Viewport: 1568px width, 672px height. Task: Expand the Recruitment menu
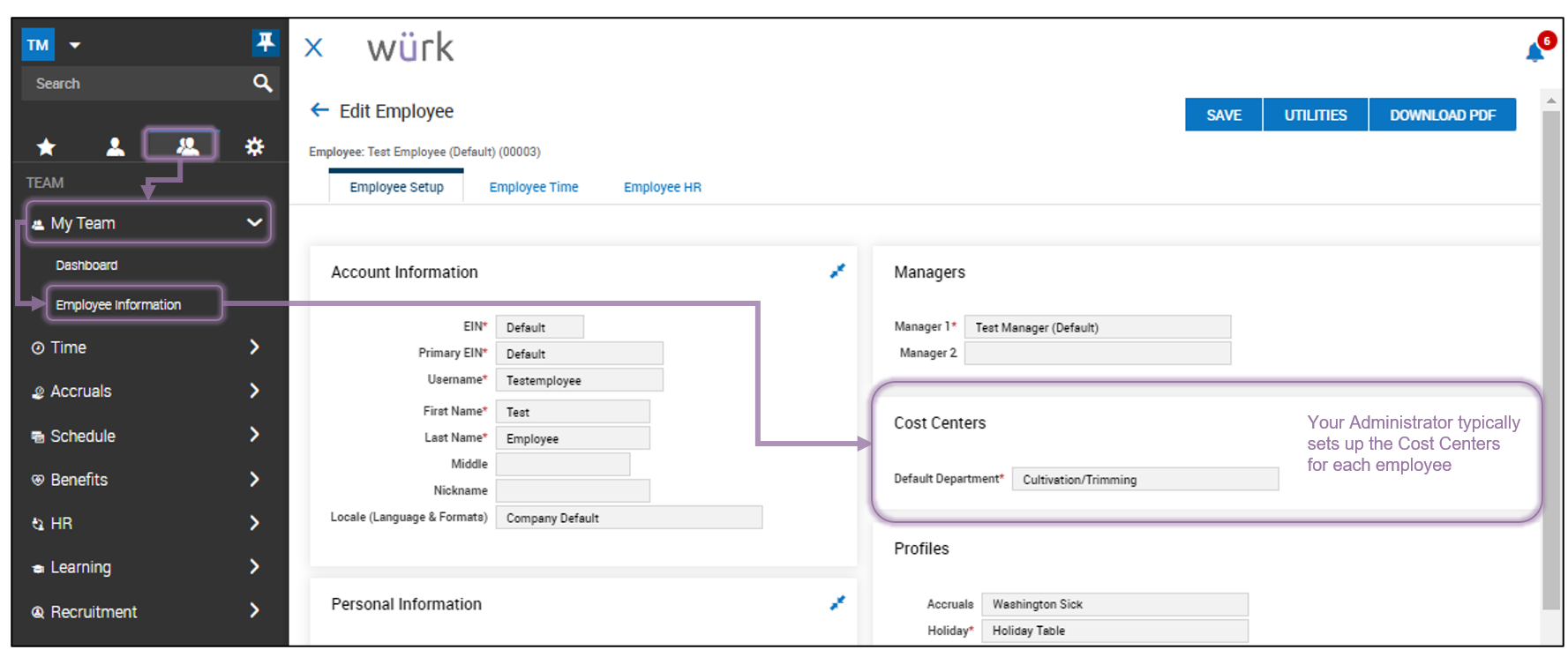[x=254, y=610]
